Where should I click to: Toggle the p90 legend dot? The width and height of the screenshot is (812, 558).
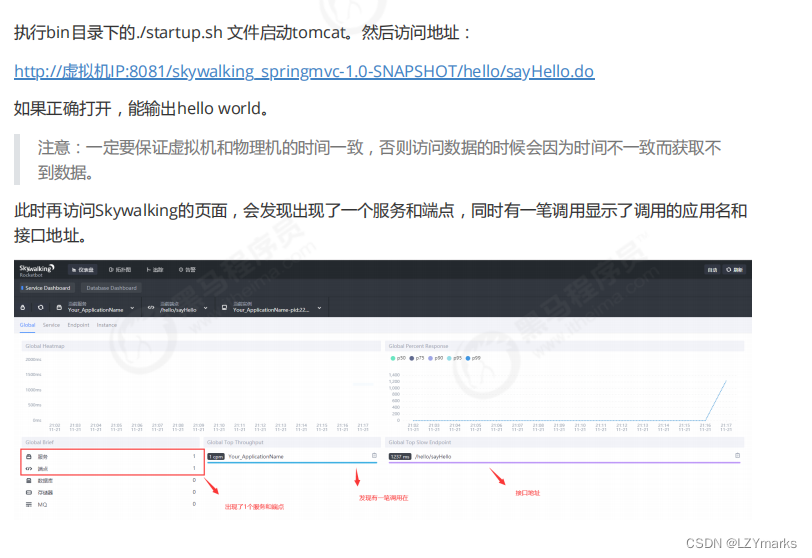point(430,358)
